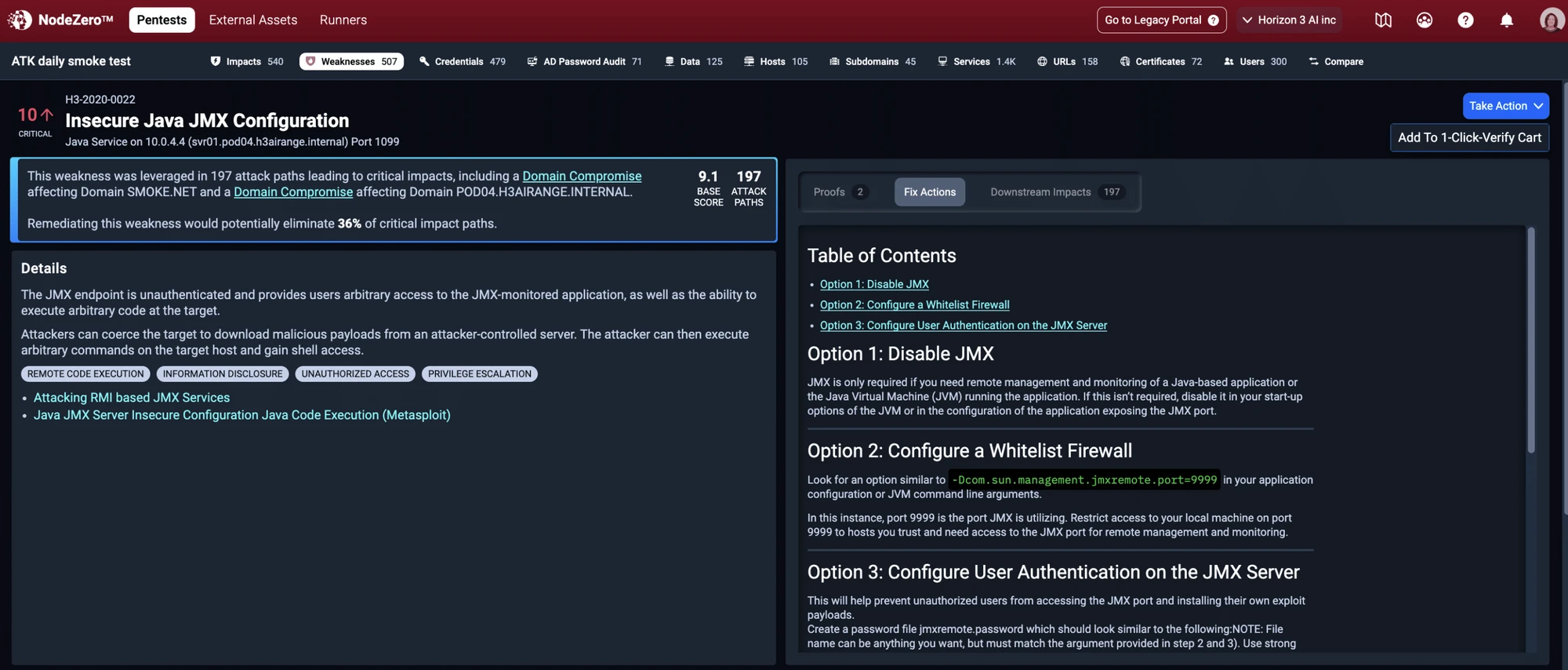Open the documentation book icon
The width and height of the screenshot is (1568, 670).
(x=1383, y=20)
